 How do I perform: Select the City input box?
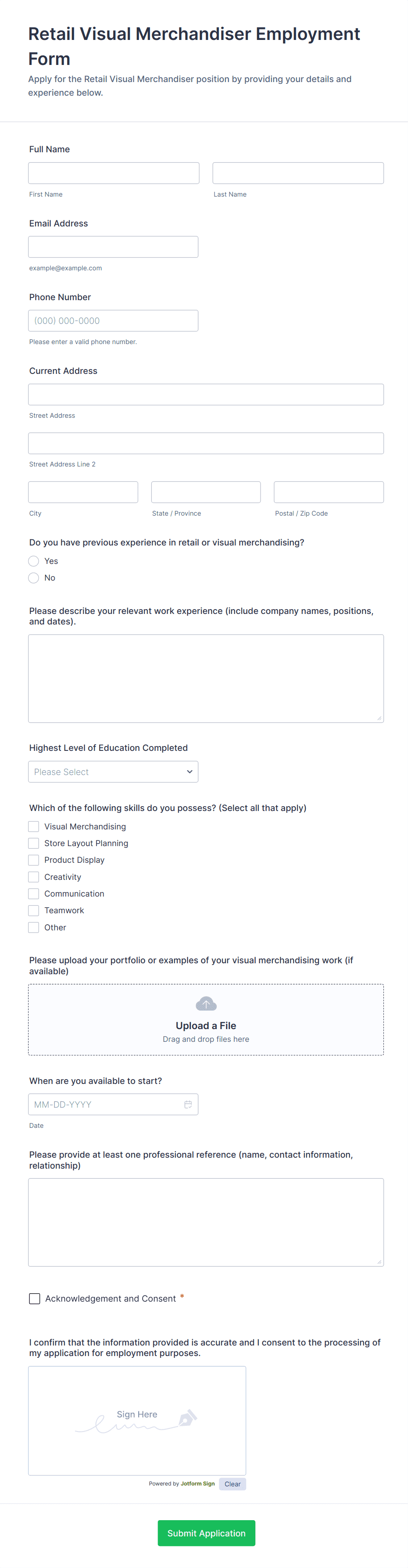[83, 492]
